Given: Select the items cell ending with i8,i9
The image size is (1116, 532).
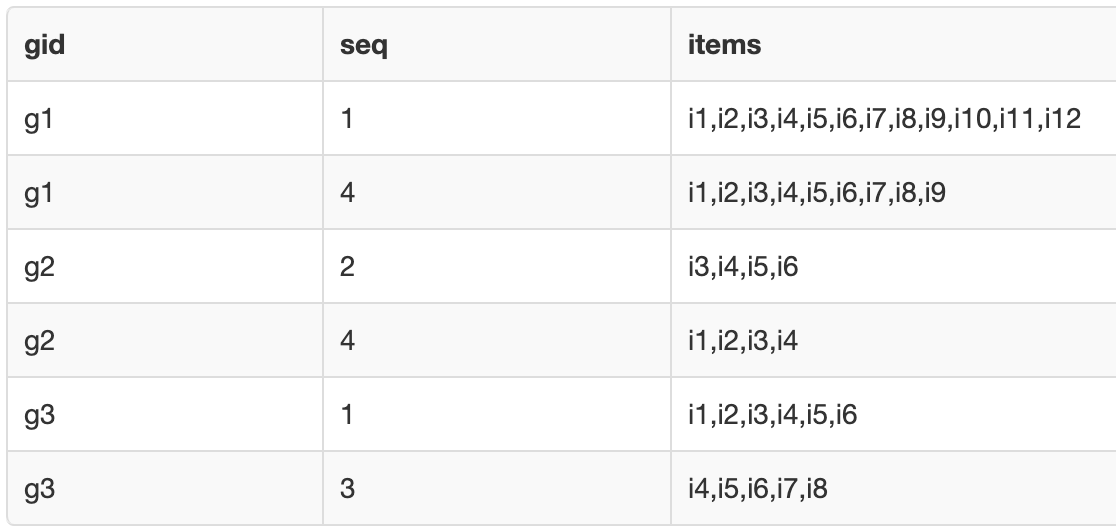Looking at the screenshot, I should 816,194.
